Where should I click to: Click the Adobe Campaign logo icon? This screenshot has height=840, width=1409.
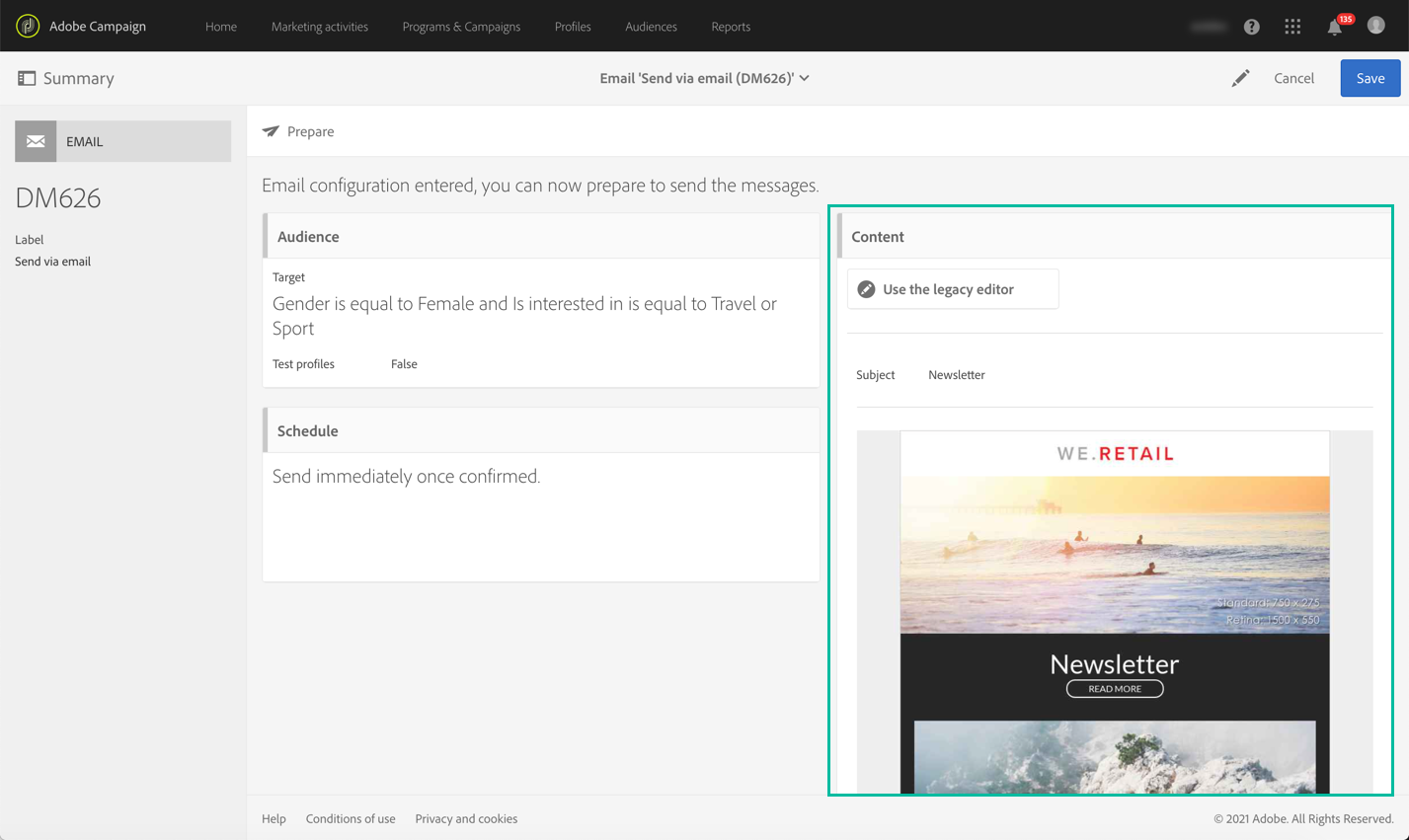pyautogui.click(x=28, y=26)
